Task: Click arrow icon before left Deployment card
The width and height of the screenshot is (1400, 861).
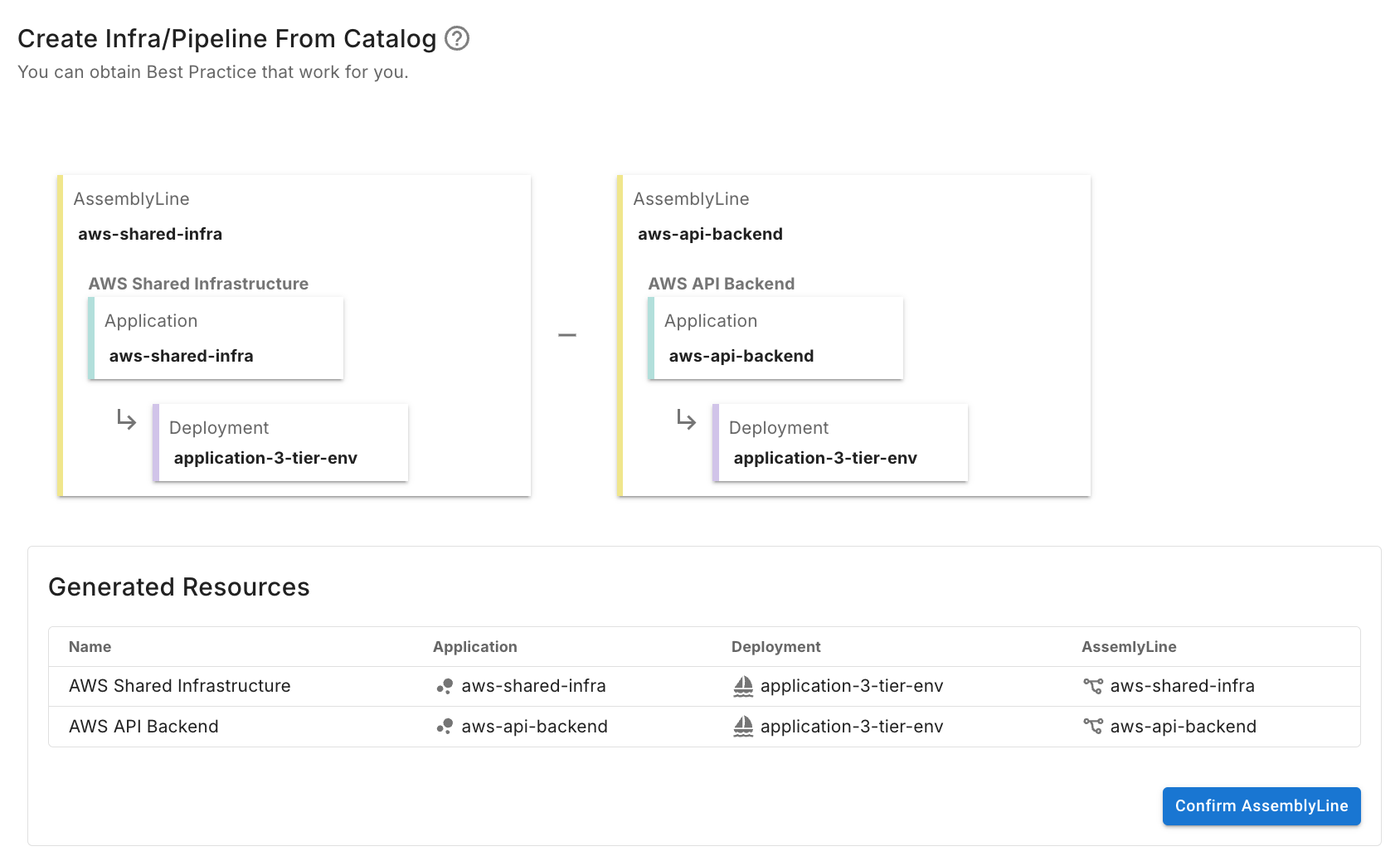Action: click(126, 420)
